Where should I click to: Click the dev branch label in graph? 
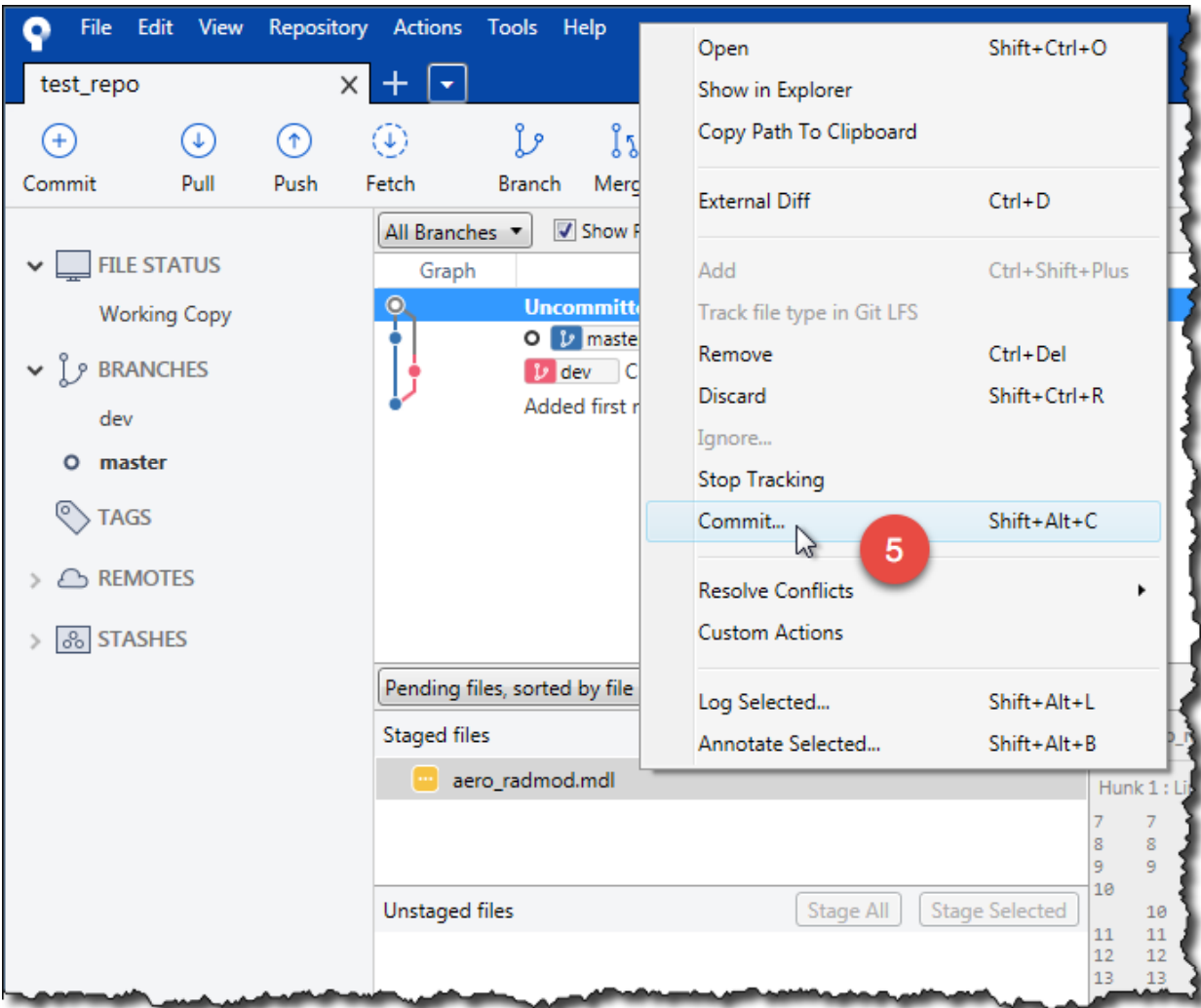pos(571,371)
